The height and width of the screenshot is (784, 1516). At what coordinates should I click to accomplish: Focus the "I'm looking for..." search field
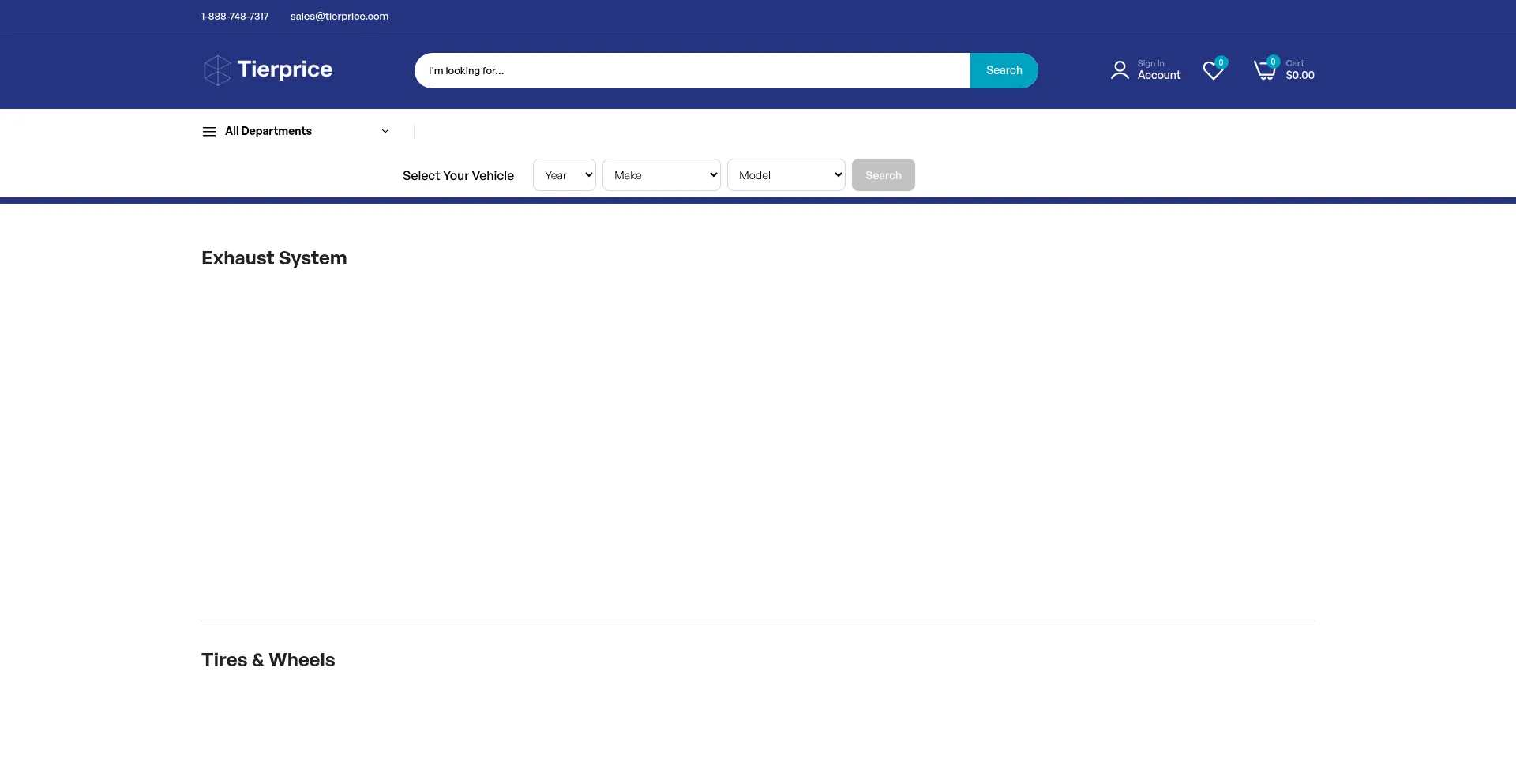click(x=692, y=71)
